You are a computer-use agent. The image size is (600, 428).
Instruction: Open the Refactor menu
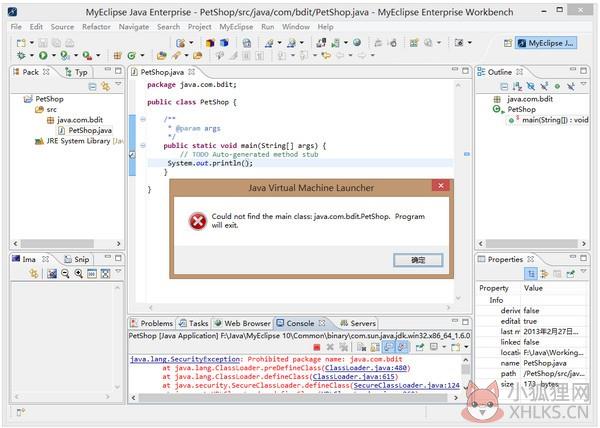96,27
